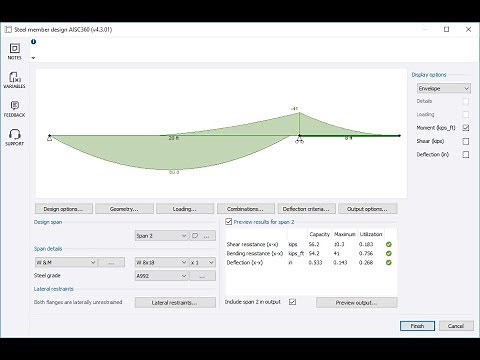The height and width of the screenshot is (360, 480).
Task: Open the W 8x18 section size dropdown
Action: [x=161, y=262]
